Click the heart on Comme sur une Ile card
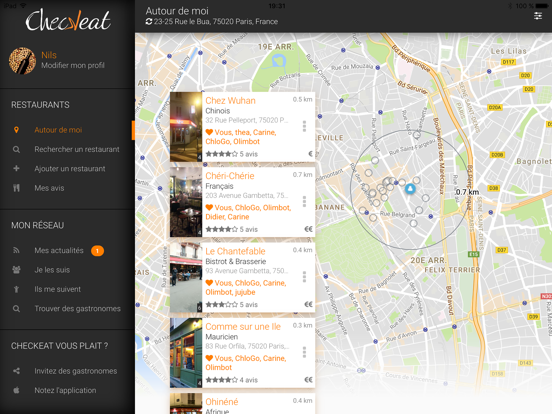The image size is (552, 414). (209, 358)
